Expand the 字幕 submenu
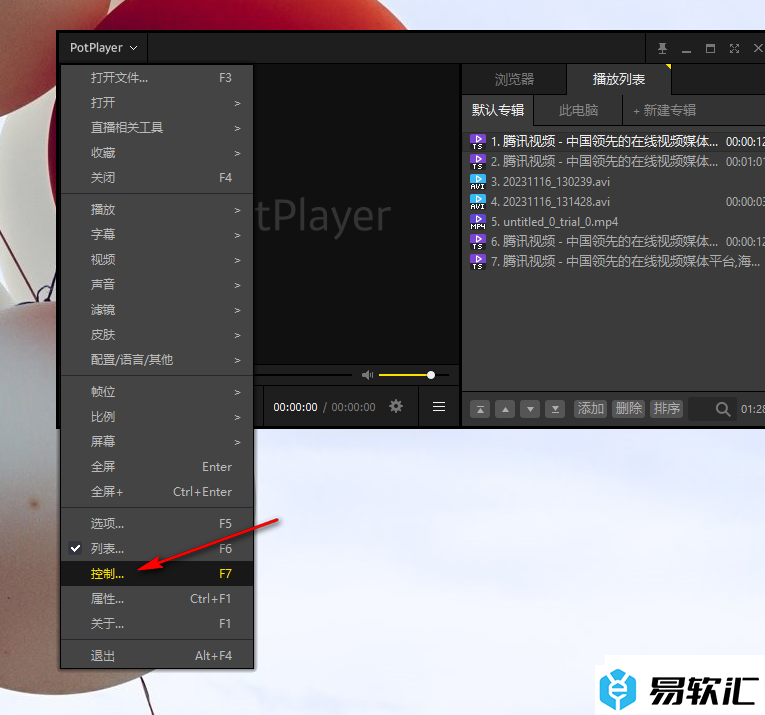The image size is (765, 715). [x=157, y=235]
